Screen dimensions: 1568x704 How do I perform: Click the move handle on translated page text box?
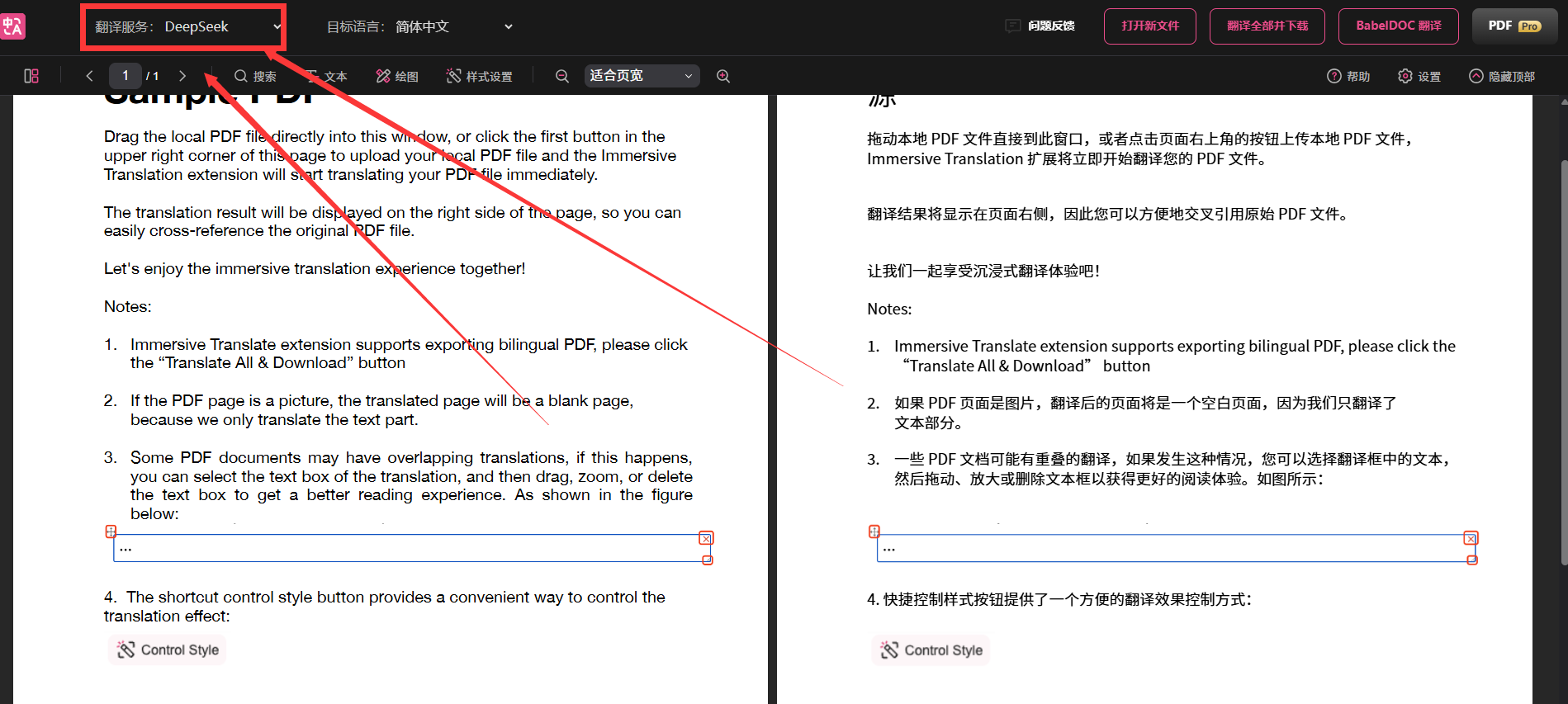click(874, 532)
